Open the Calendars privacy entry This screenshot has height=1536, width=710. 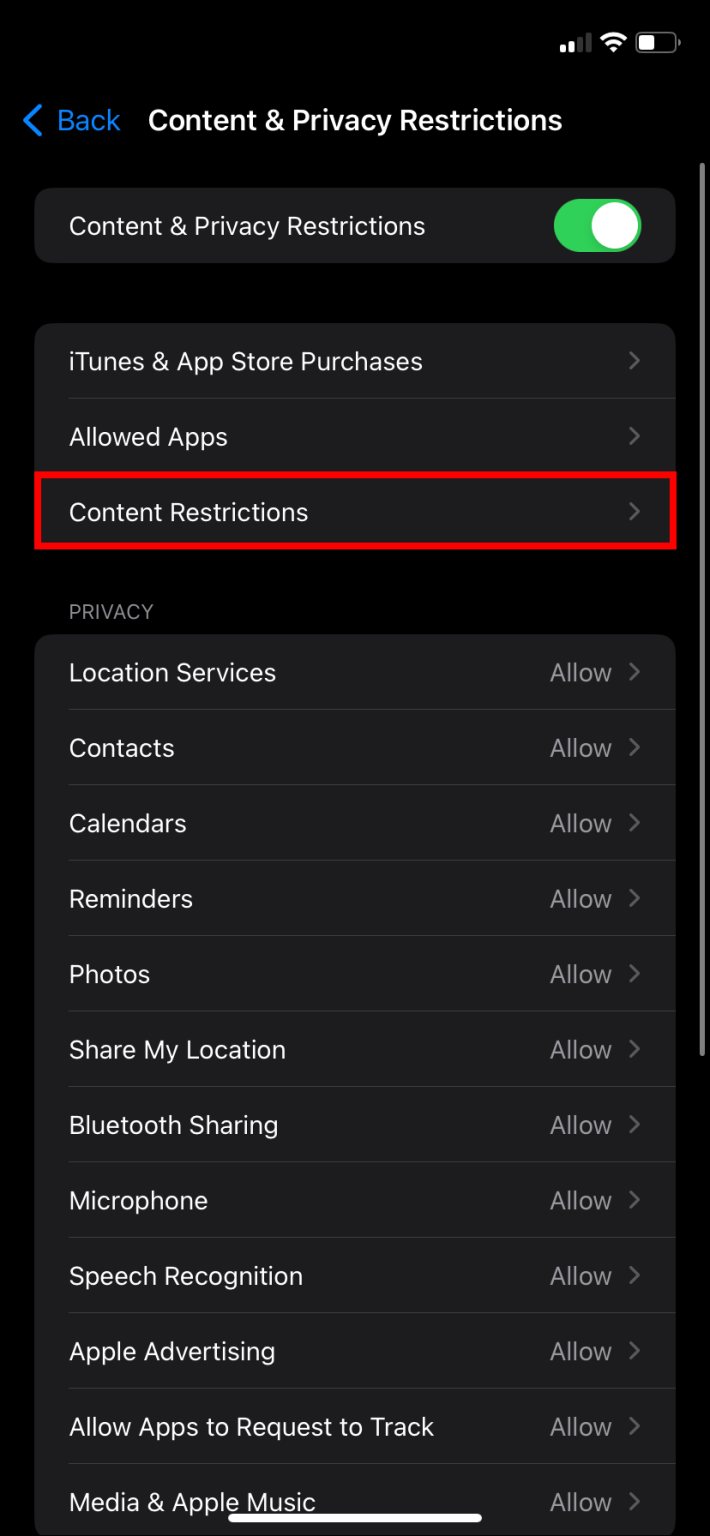pos(355,822)
